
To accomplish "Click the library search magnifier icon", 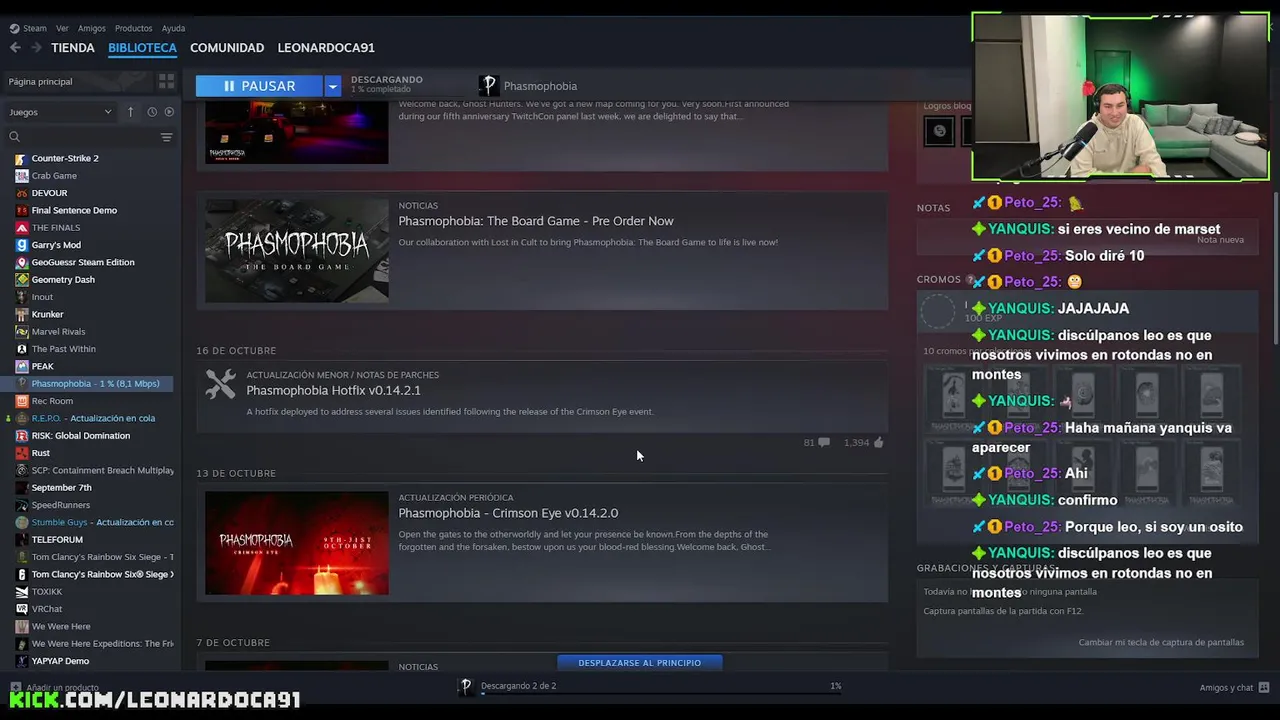I will [14, 137].
